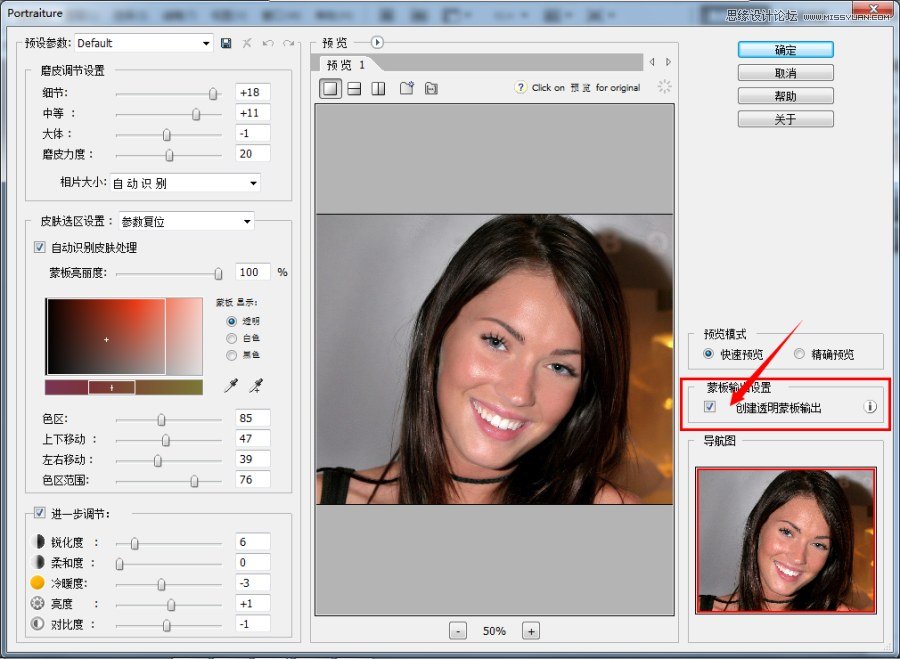Open help via the 帮助 button
The image size is (900, 659).
pyautogui.click(x=785, y=96)
